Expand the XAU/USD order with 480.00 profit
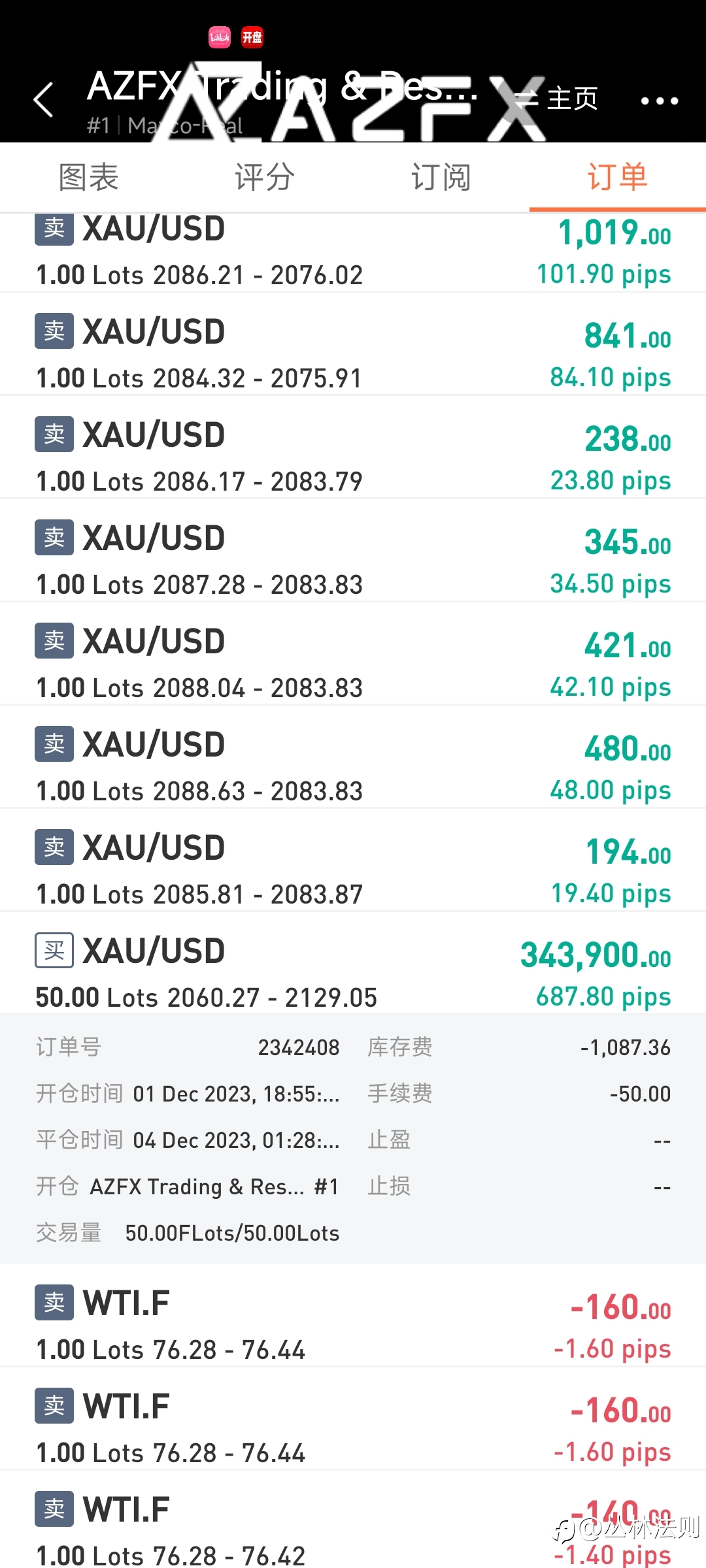The image size is (706, 1568). coord(353,757)
